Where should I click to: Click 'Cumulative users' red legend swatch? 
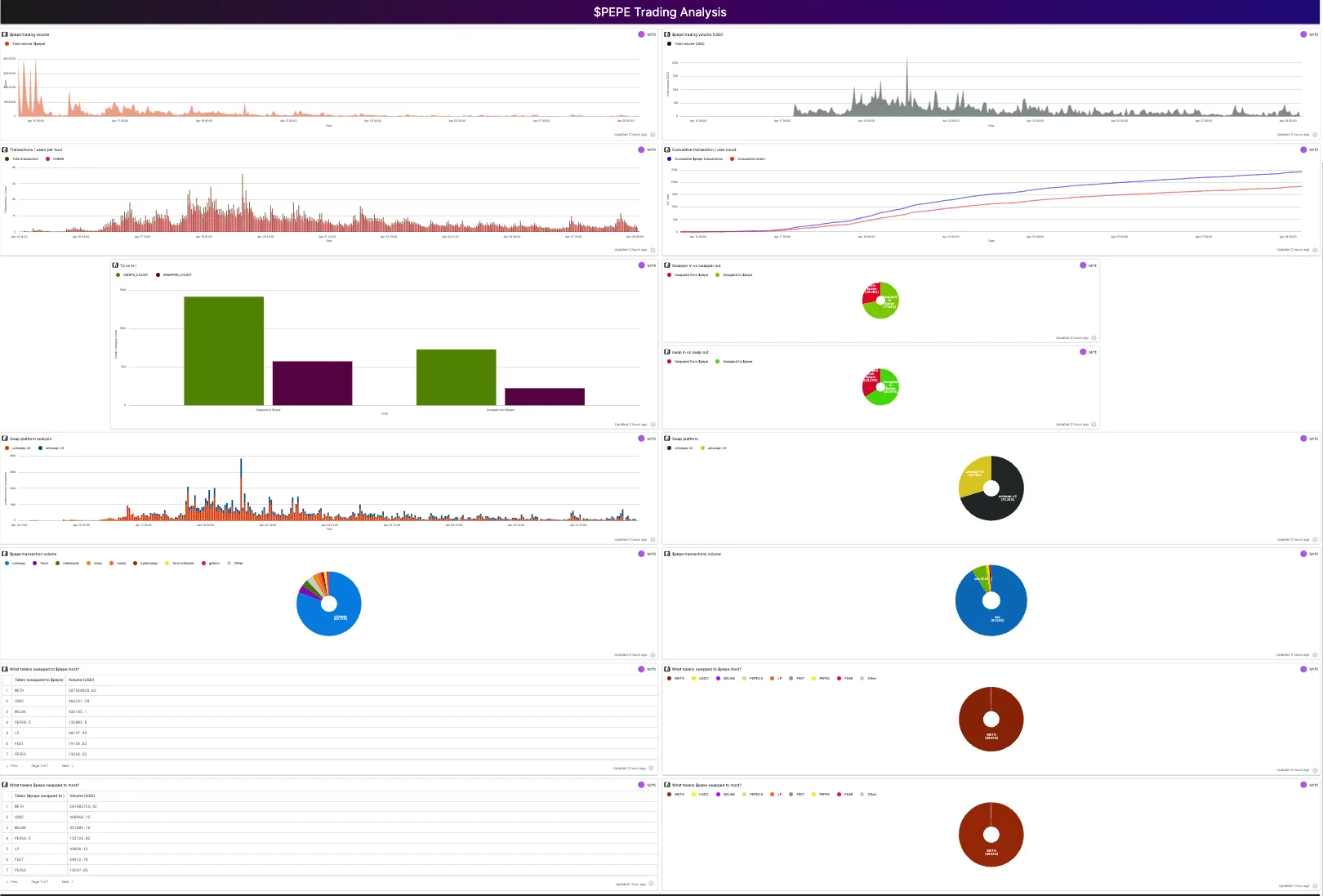733,159
